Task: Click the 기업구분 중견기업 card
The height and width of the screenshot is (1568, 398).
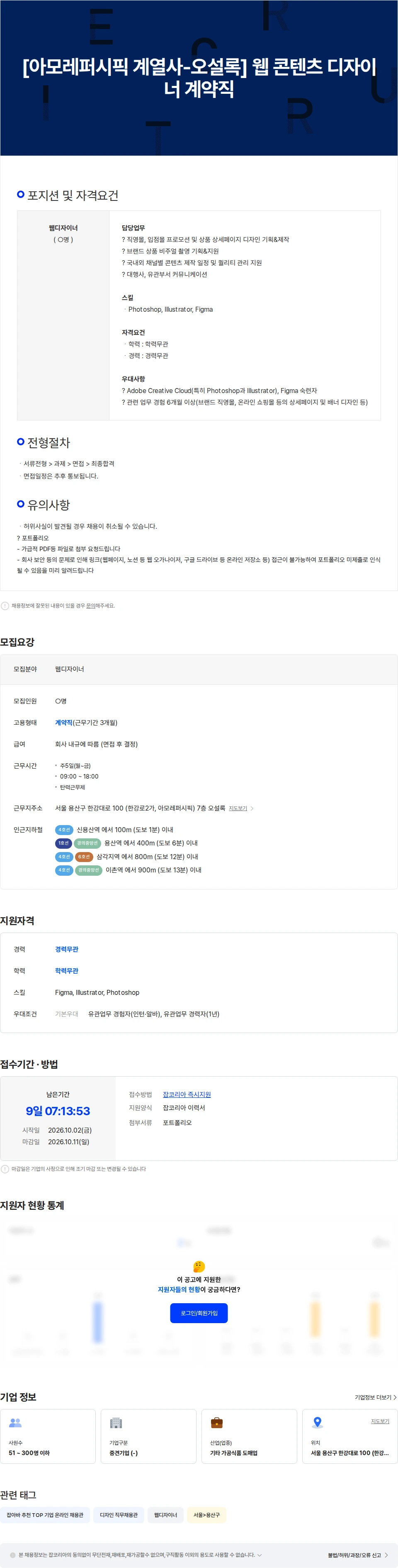Action: click(x=148, y=1436)
